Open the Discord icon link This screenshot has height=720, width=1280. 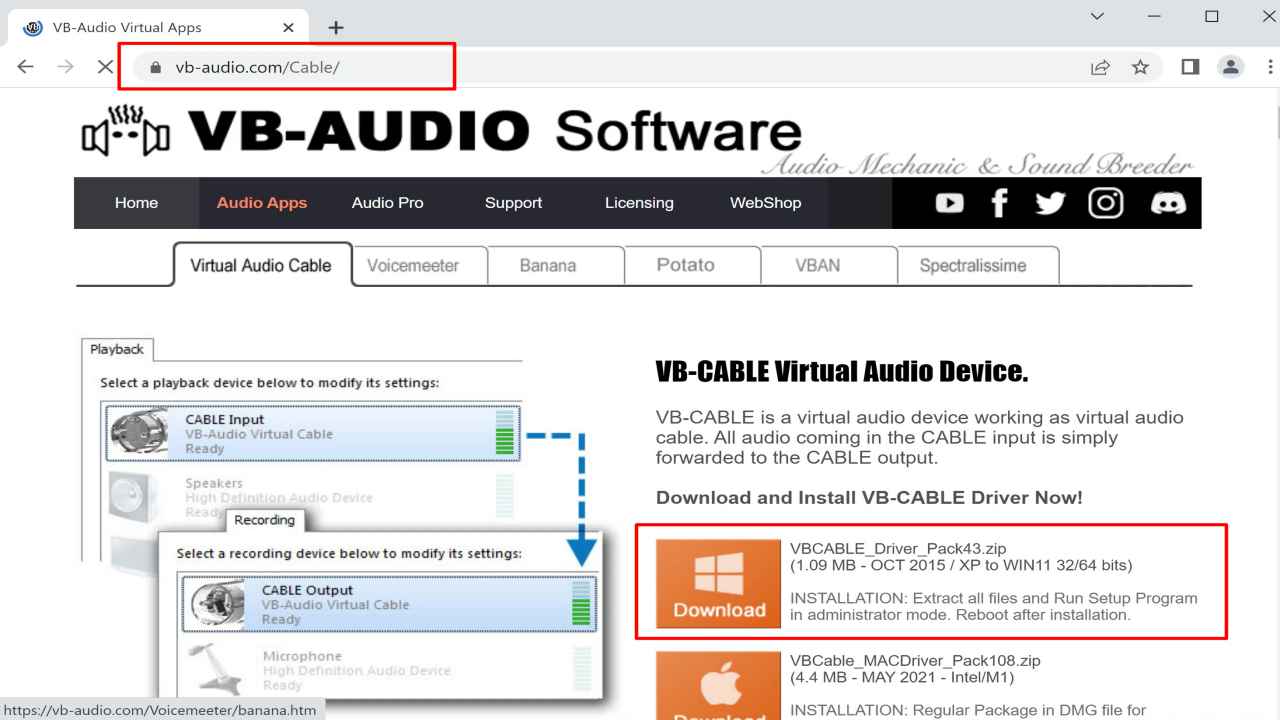pos(1167,203)
